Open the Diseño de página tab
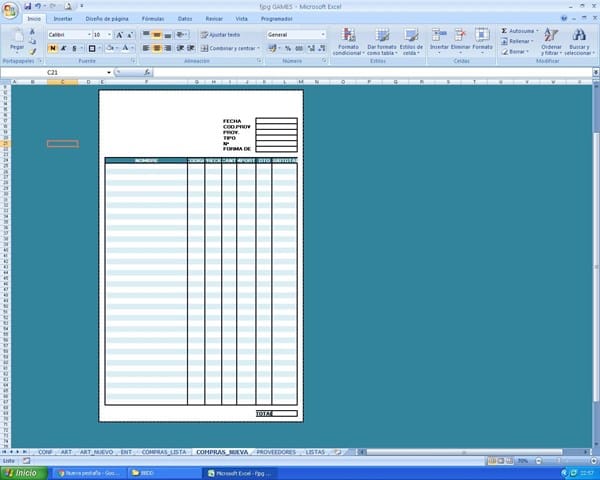600x480 pixels. point(107,19)
